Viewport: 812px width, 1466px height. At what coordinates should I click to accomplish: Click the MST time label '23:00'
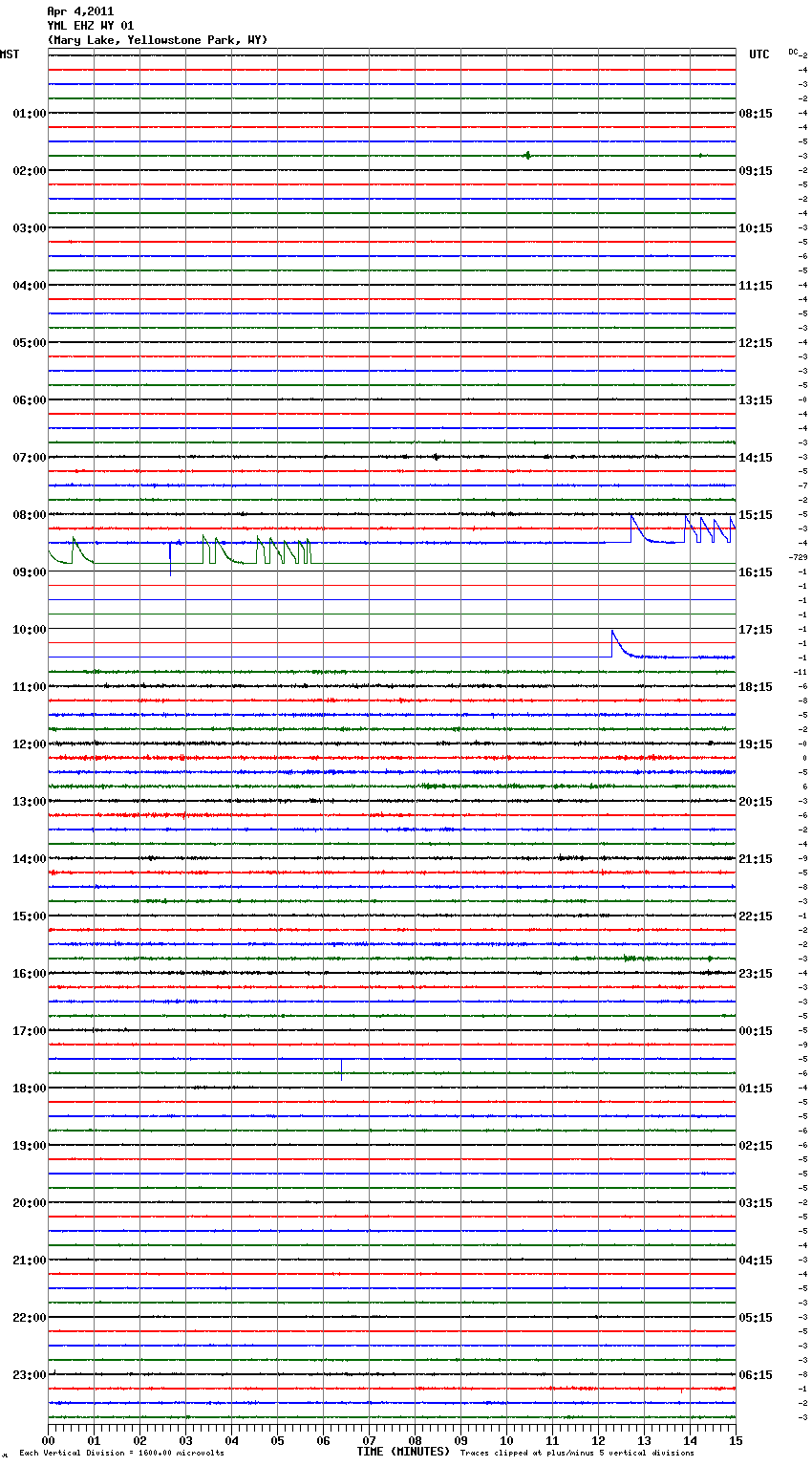29,1375
